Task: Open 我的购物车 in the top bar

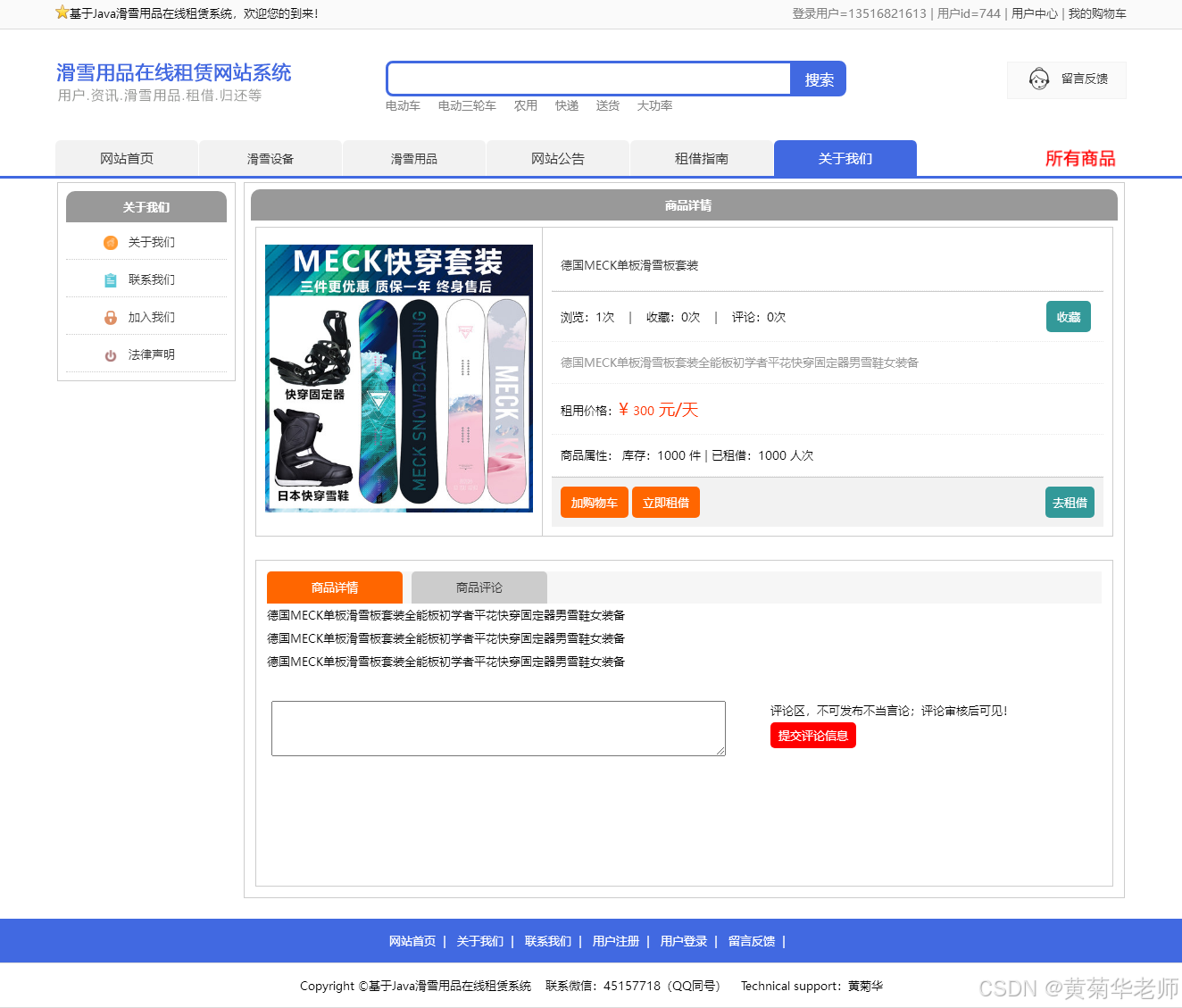Action: (x=1097, y=13)
